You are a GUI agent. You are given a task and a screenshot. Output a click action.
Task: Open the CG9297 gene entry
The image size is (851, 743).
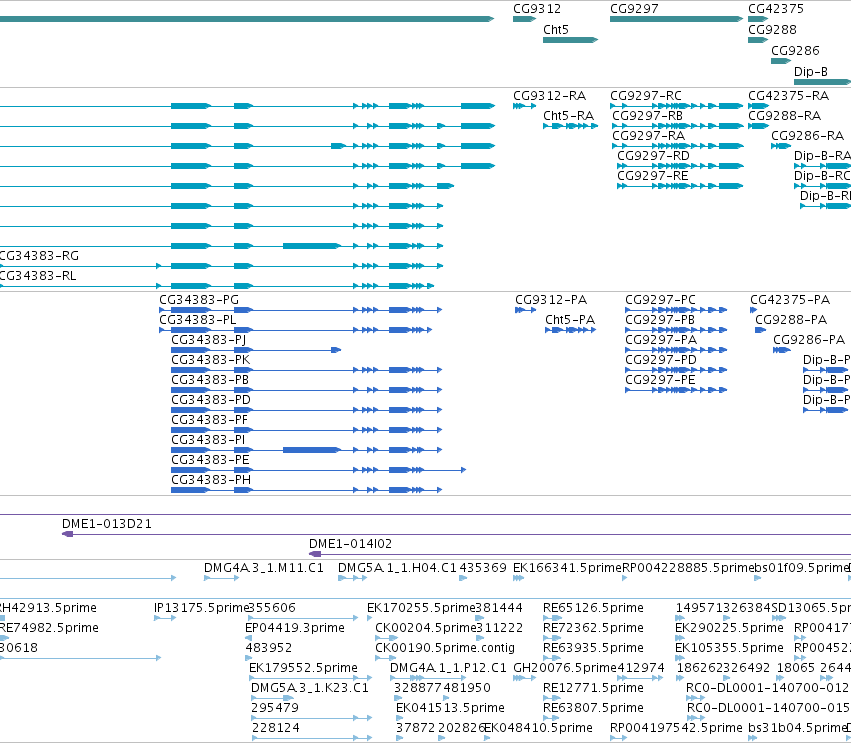(x=676, y=19)
